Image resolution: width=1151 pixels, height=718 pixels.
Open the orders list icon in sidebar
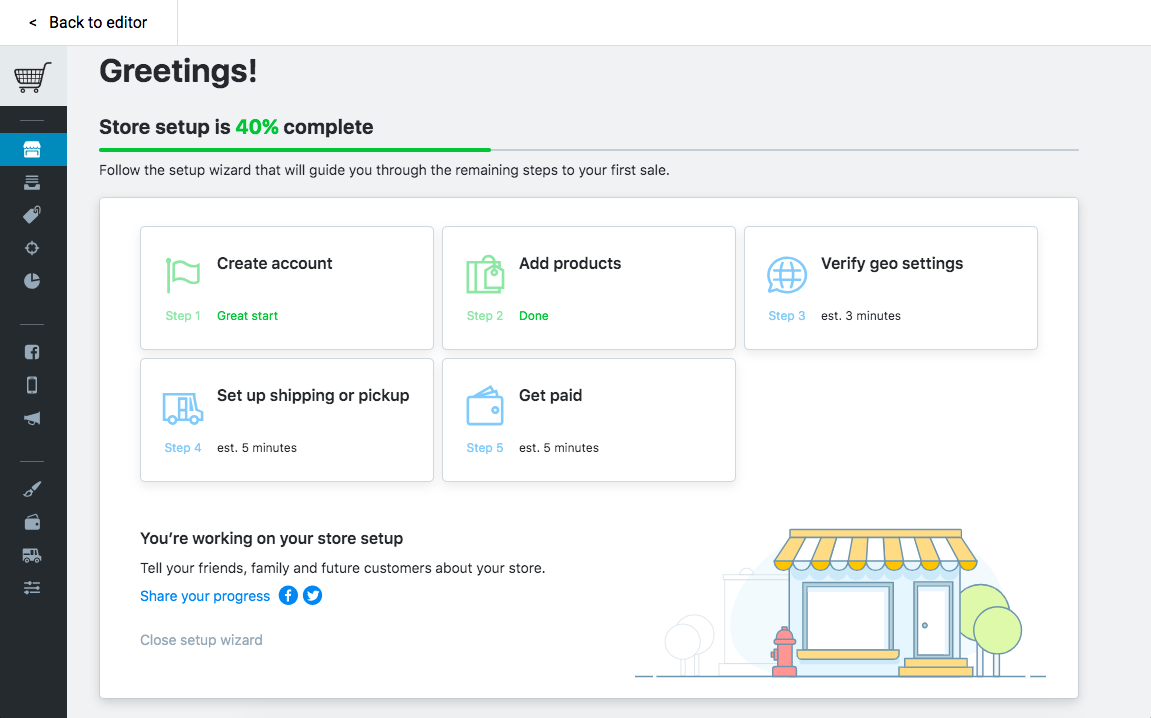coord(33,182)
